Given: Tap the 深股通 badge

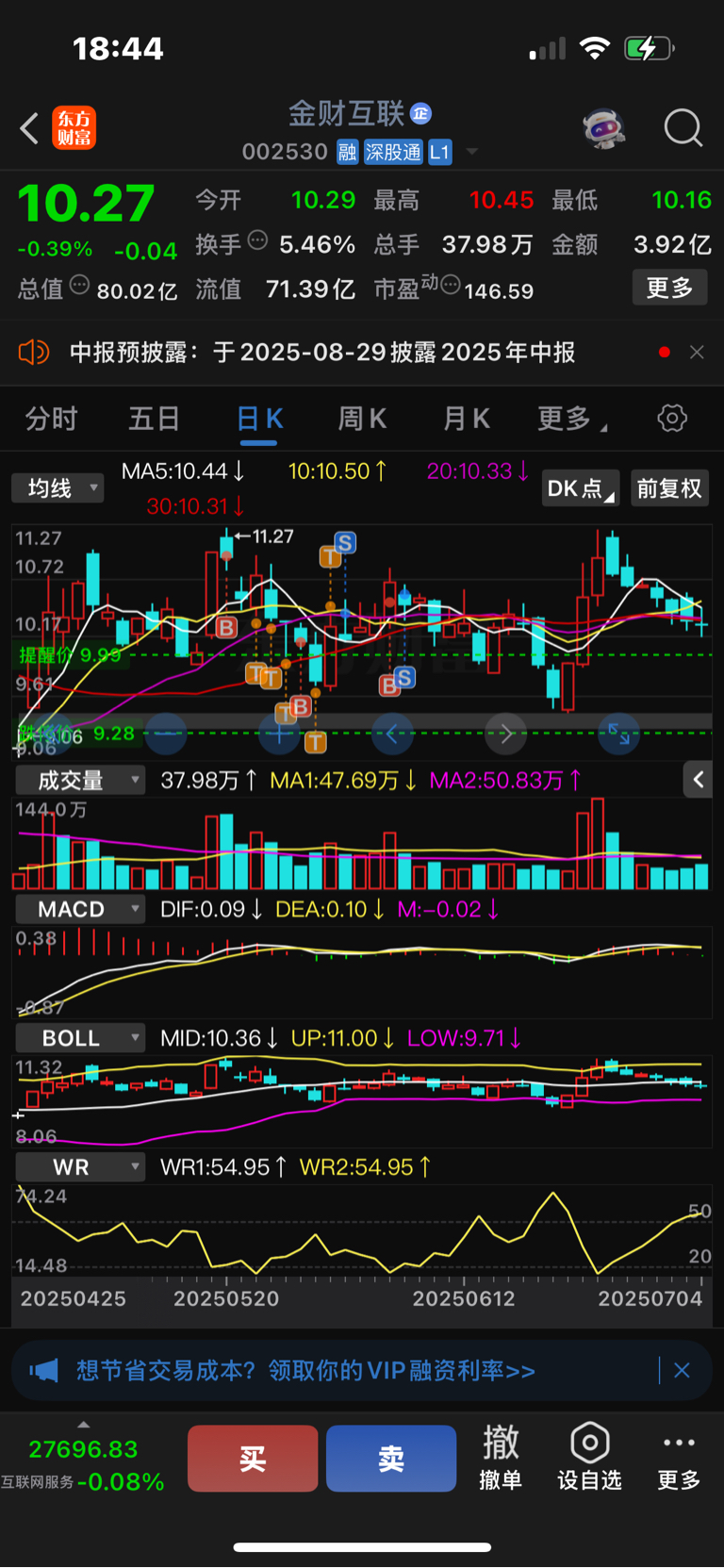Looking at the screenshot, I should point(393,152).
